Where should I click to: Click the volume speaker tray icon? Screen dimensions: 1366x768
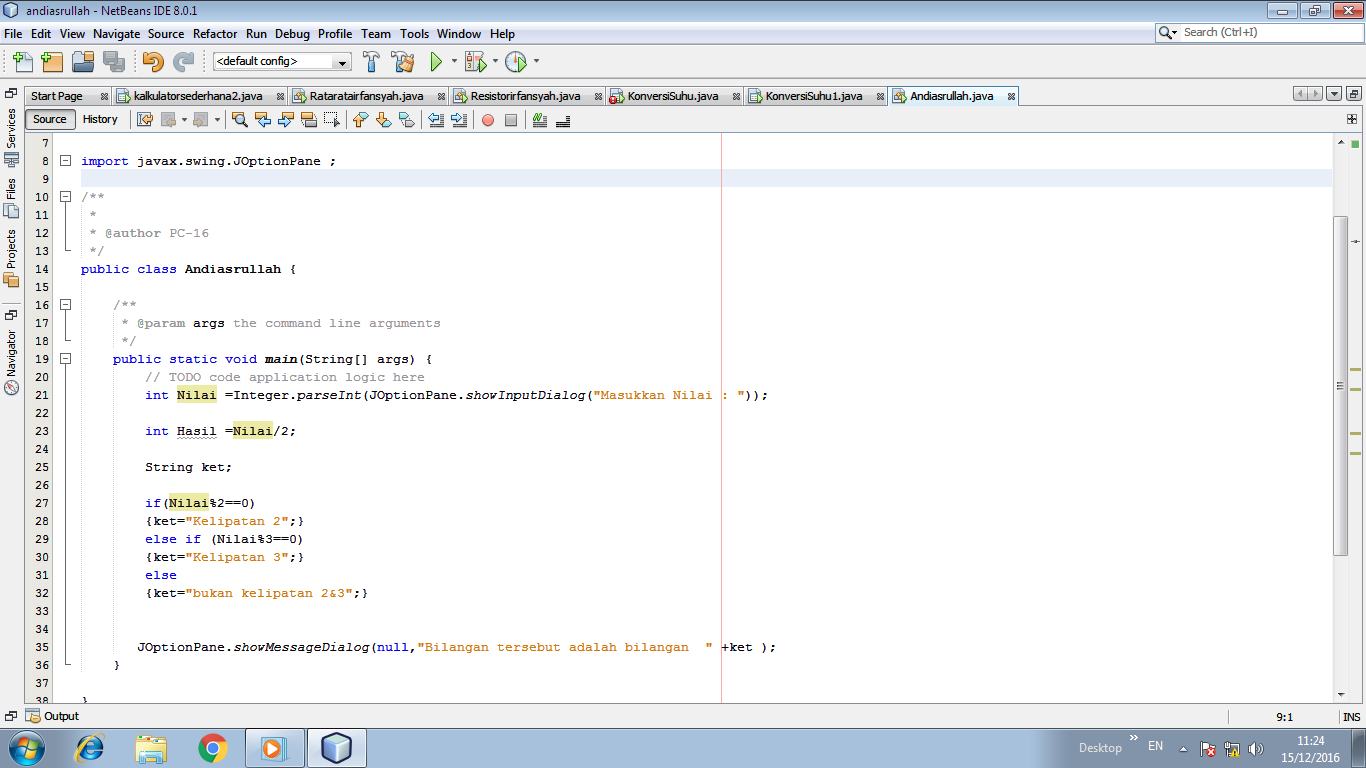[x=1256, y=748]
